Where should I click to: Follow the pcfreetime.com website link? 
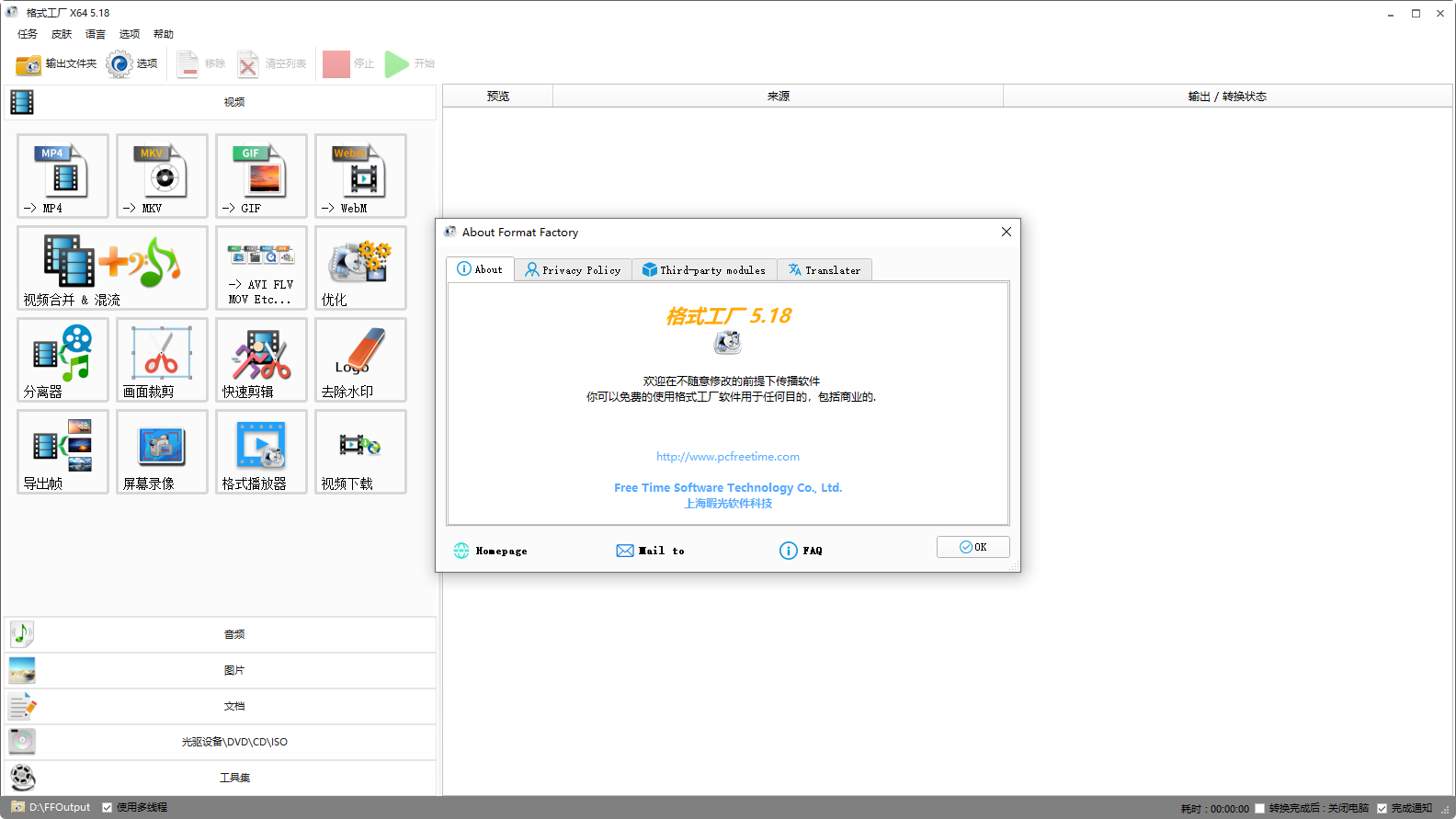tap(727, 457)
